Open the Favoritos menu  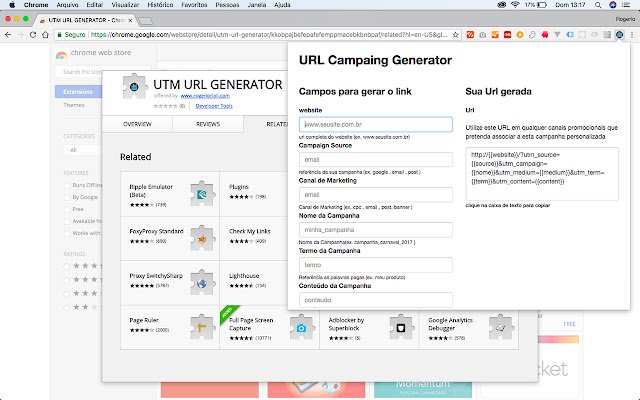click(194, 5)
